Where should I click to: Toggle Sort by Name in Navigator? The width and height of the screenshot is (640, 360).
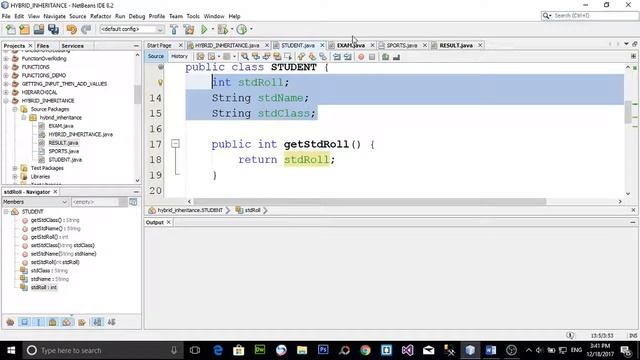(97, 322)
